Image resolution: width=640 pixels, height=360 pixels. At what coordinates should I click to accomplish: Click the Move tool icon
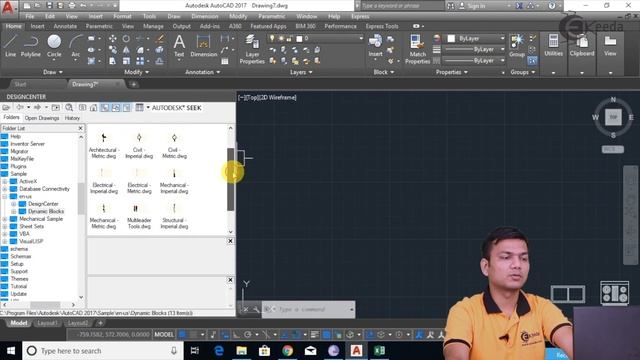coord(113,38)
